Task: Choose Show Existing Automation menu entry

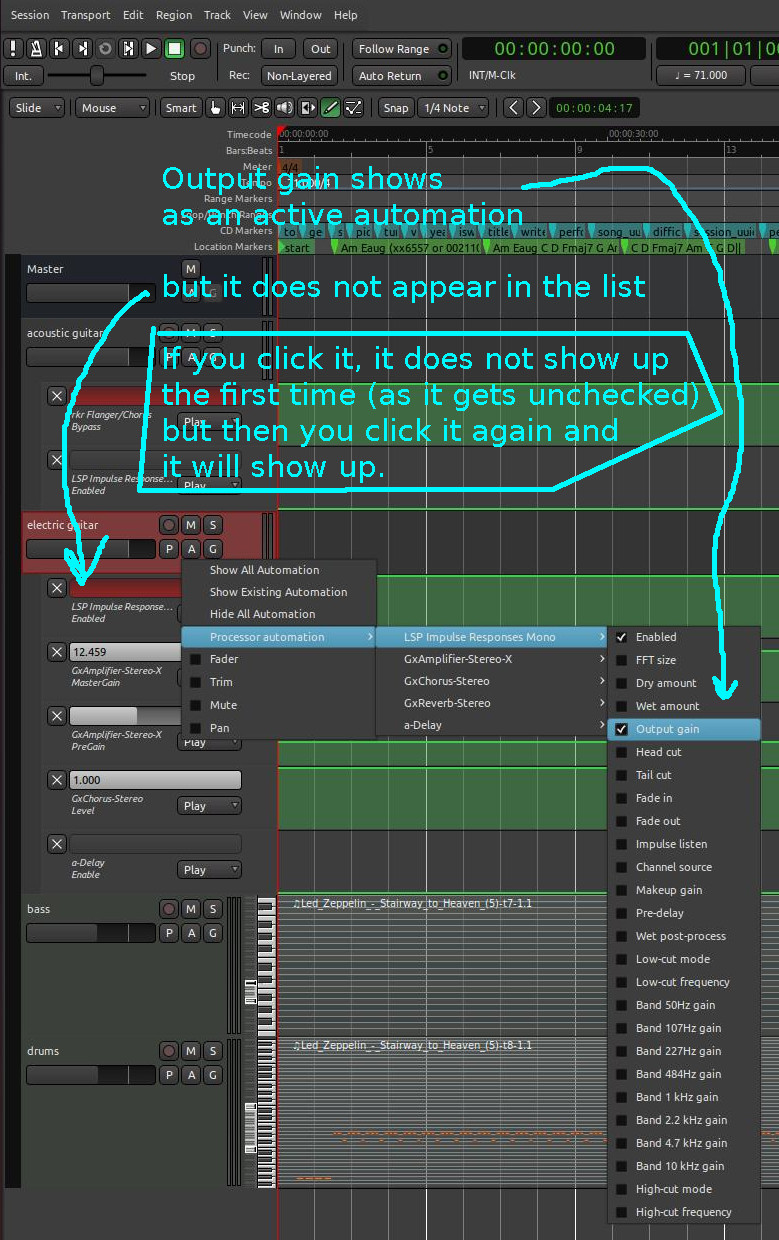Action: 278,592
